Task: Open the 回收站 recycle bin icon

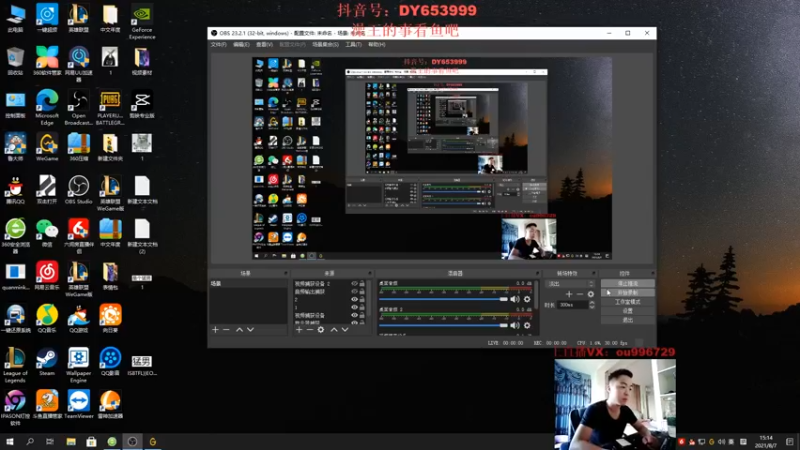Action: click(x=15, y=61)
